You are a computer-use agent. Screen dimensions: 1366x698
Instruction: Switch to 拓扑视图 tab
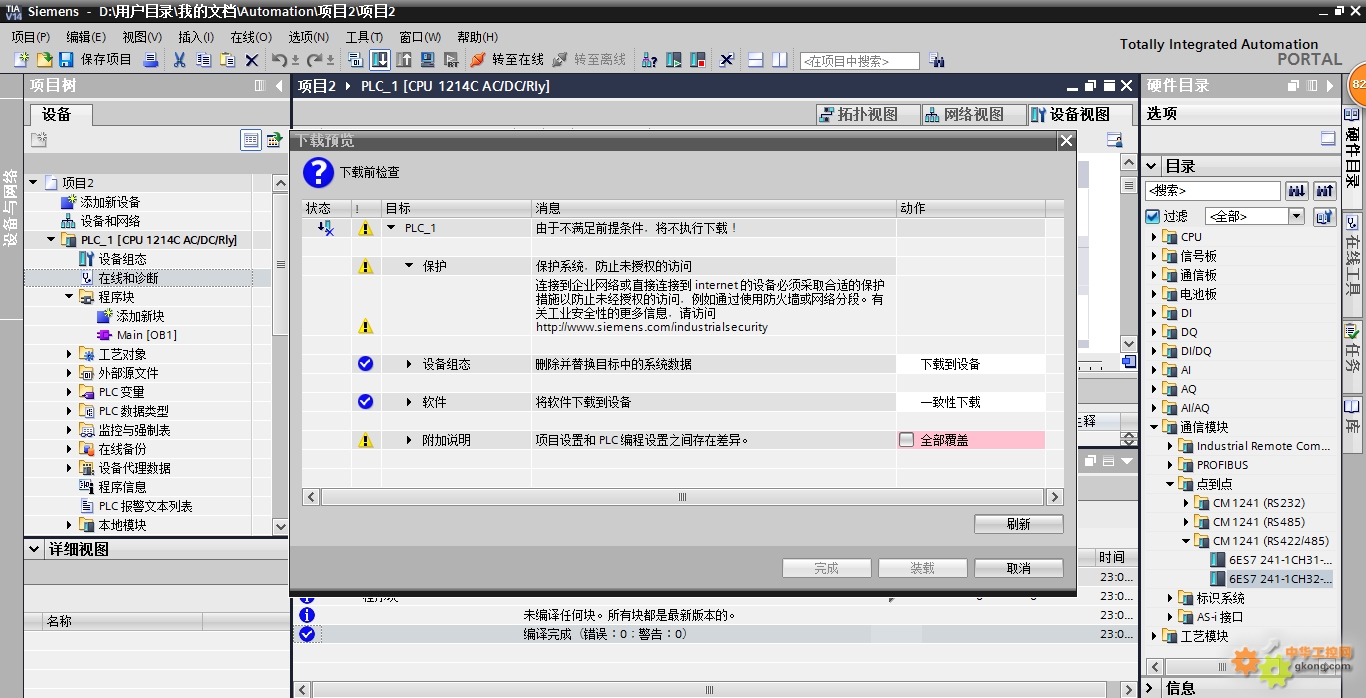(867, 114)
